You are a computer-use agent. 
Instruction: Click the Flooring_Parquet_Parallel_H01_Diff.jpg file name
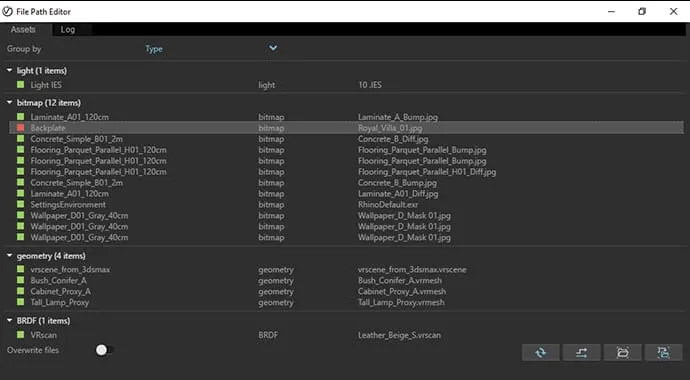[427, 172]
